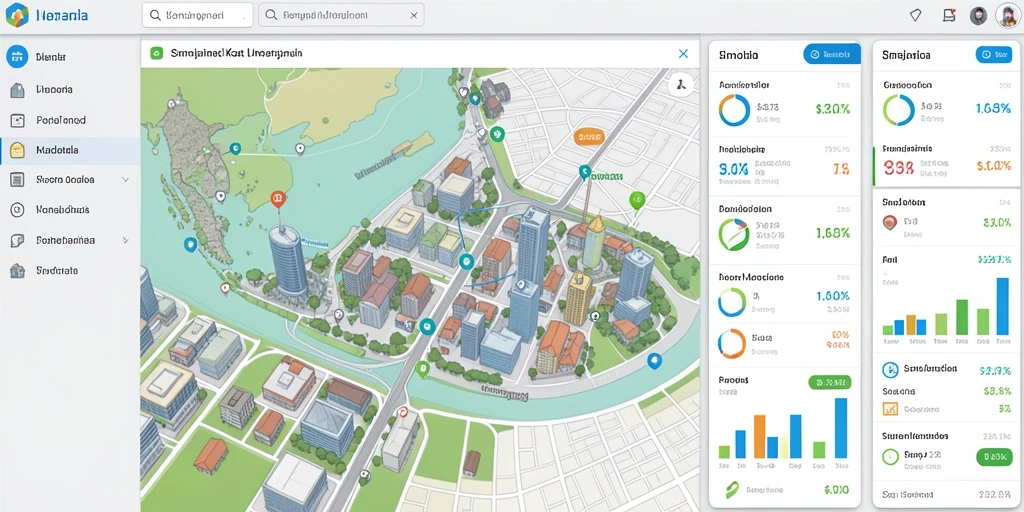
Task: Click the shield icon in the top bar
Action: 916,16
